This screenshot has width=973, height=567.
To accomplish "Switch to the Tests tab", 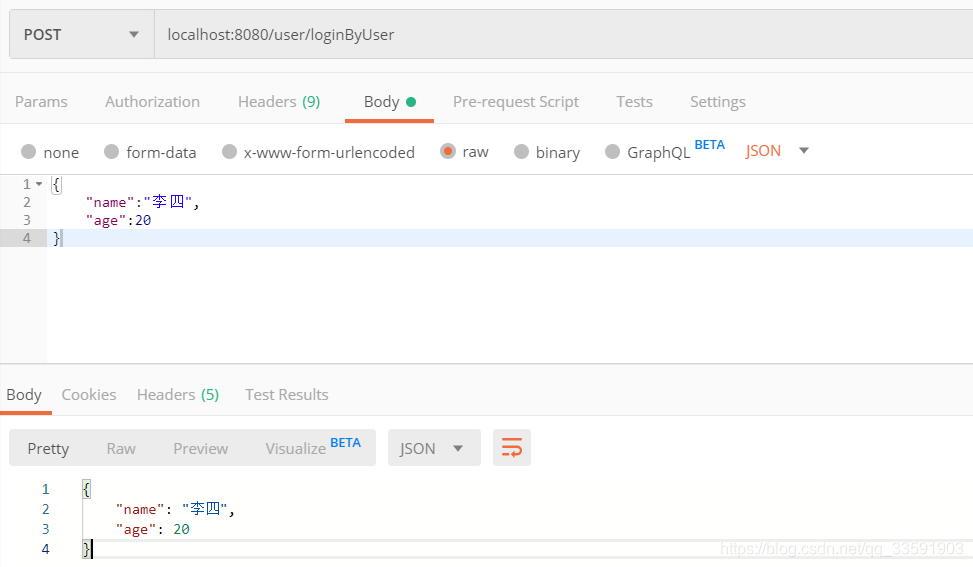I will pos(634,102).
